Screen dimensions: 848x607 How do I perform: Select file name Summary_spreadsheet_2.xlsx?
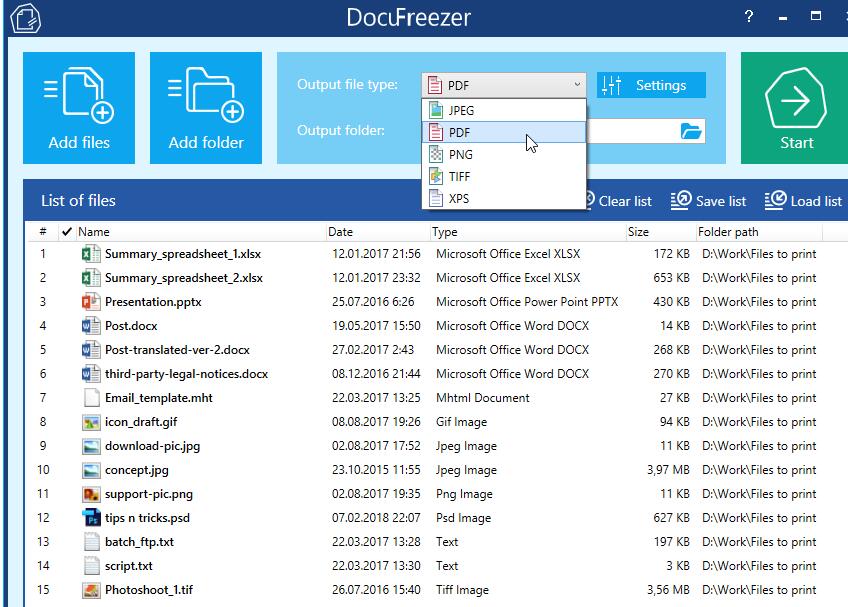tap(184, 278)
